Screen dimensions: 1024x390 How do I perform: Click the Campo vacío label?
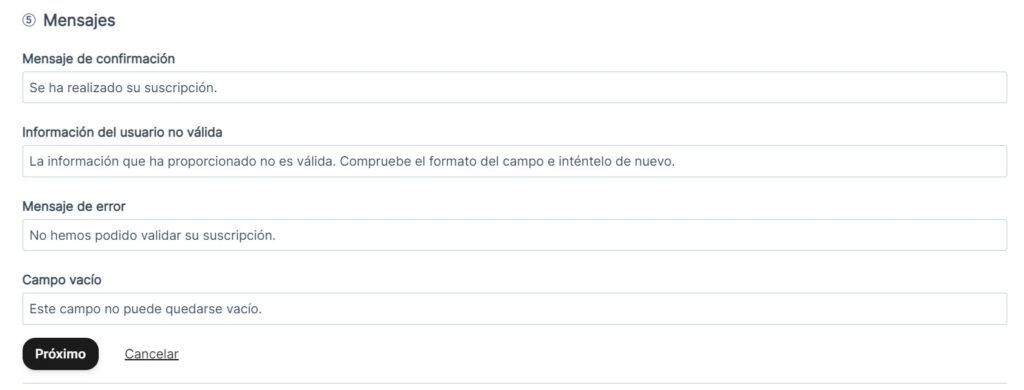[62, 280]
